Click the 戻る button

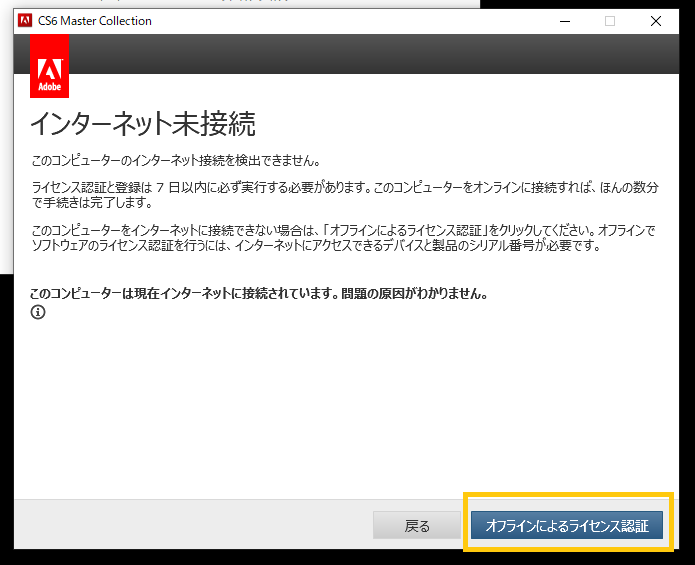point(417,525)
